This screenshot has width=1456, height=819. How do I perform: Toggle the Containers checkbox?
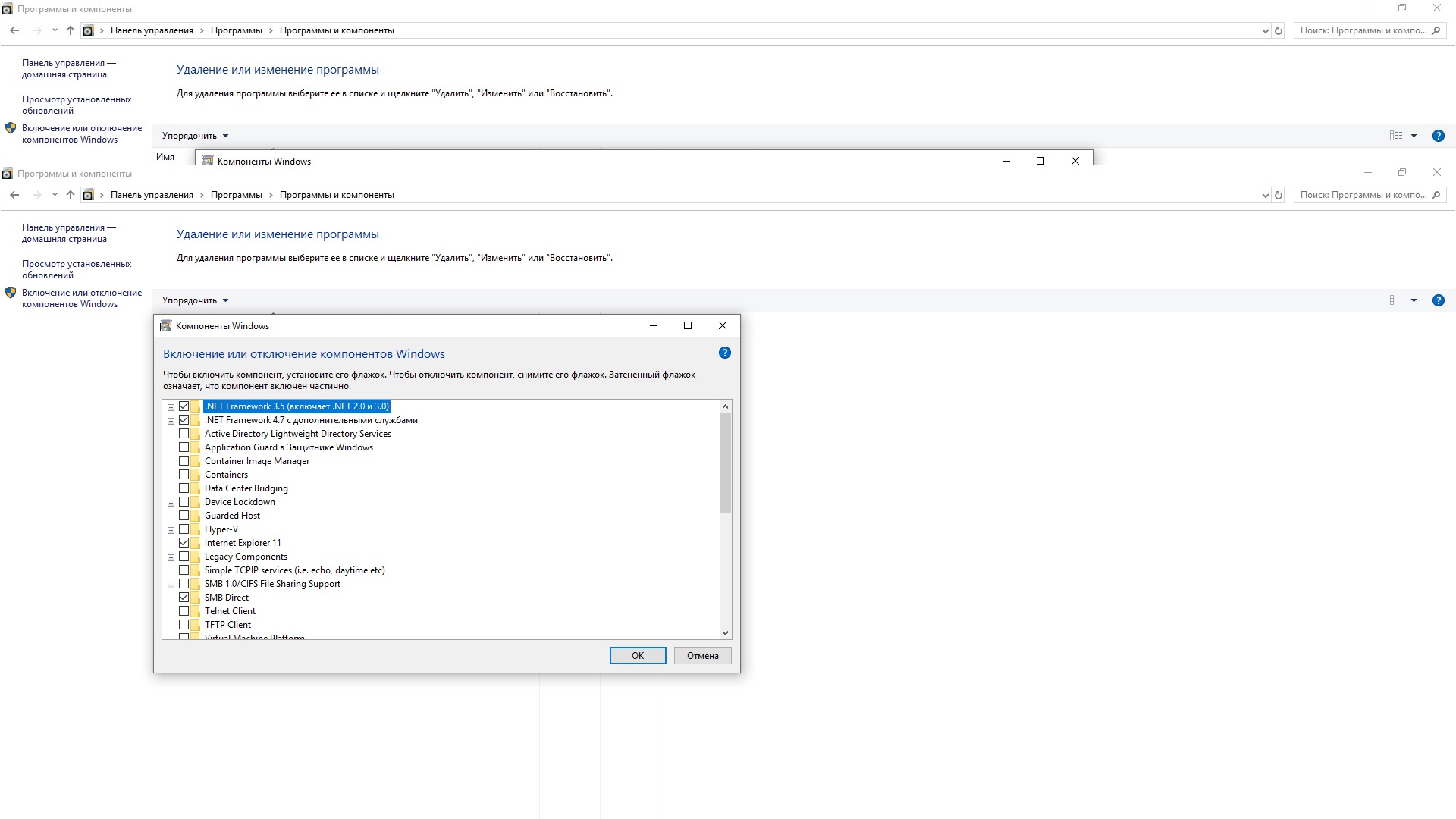coord(184,475)
